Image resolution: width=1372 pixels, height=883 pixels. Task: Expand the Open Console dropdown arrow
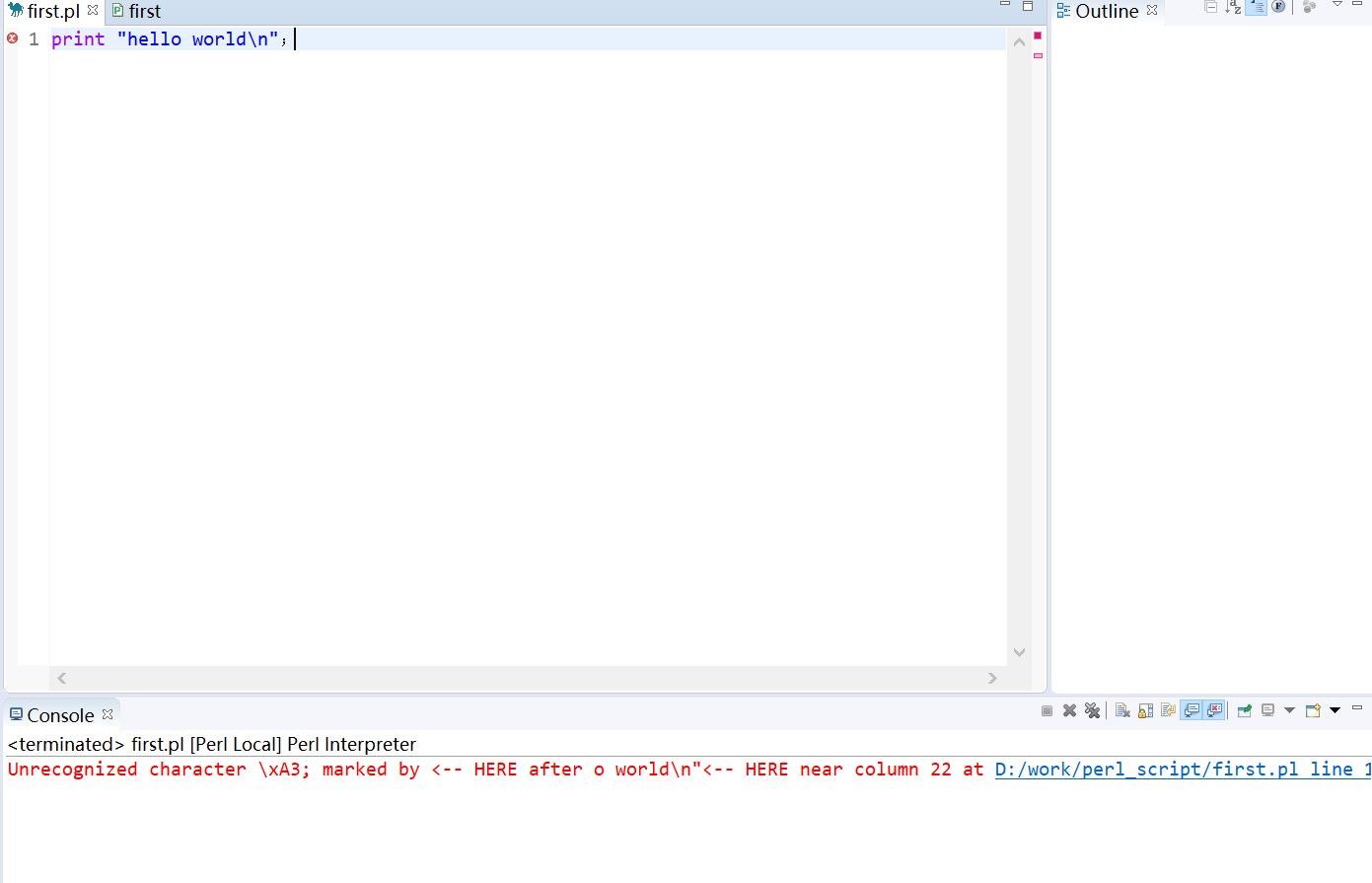pos(1335,710)
